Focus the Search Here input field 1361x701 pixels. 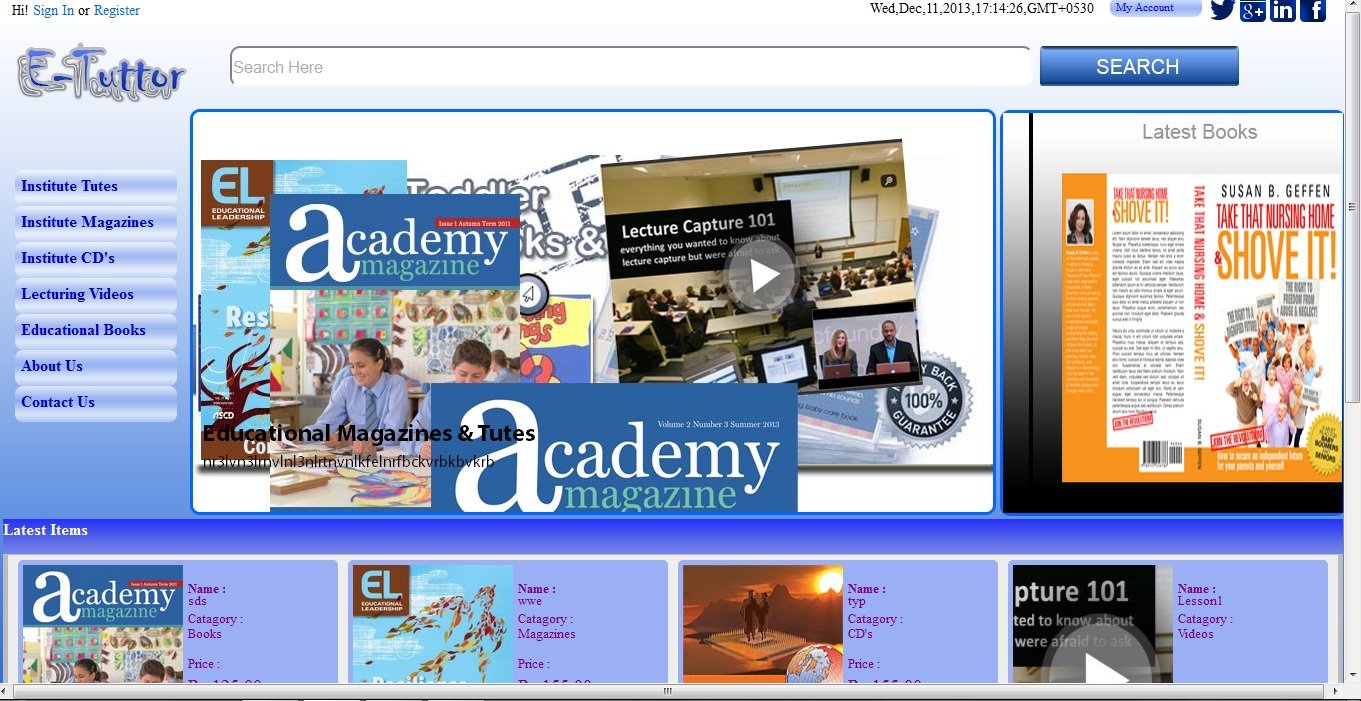pyautogui.click(x=630, y=67)
